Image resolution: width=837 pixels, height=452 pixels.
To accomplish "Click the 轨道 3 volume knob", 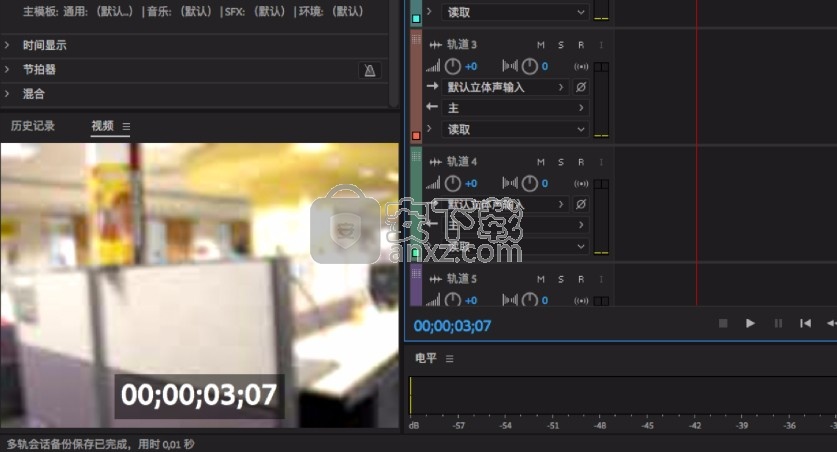I will pyautogui.click(x=453, y=66).
